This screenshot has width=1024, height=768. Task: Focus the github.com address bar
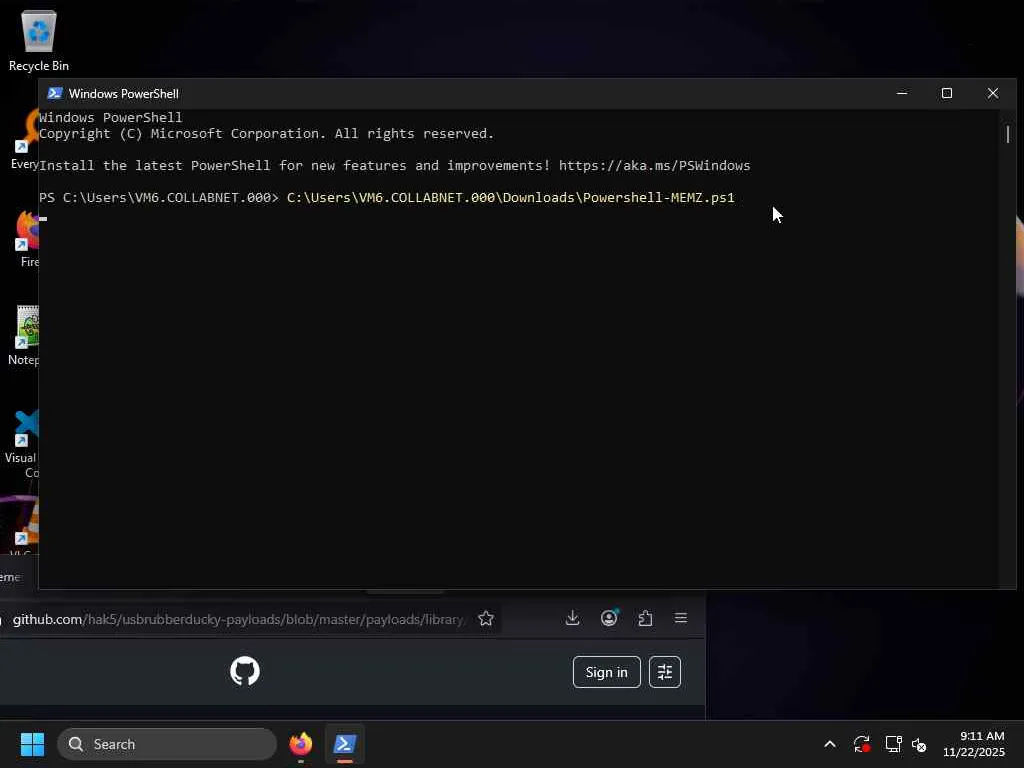pos(238,619)
